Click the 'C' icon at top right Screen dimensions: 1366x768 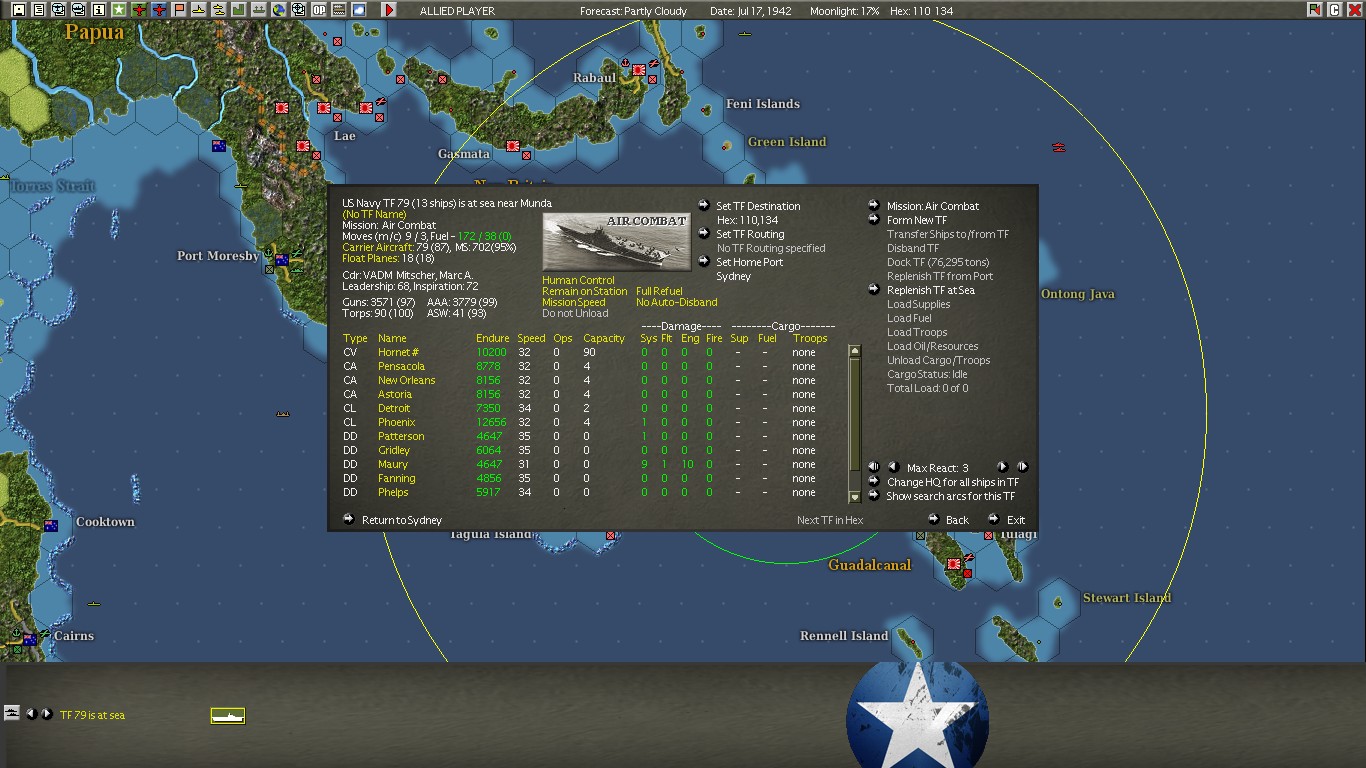[x=1334, y=10]
